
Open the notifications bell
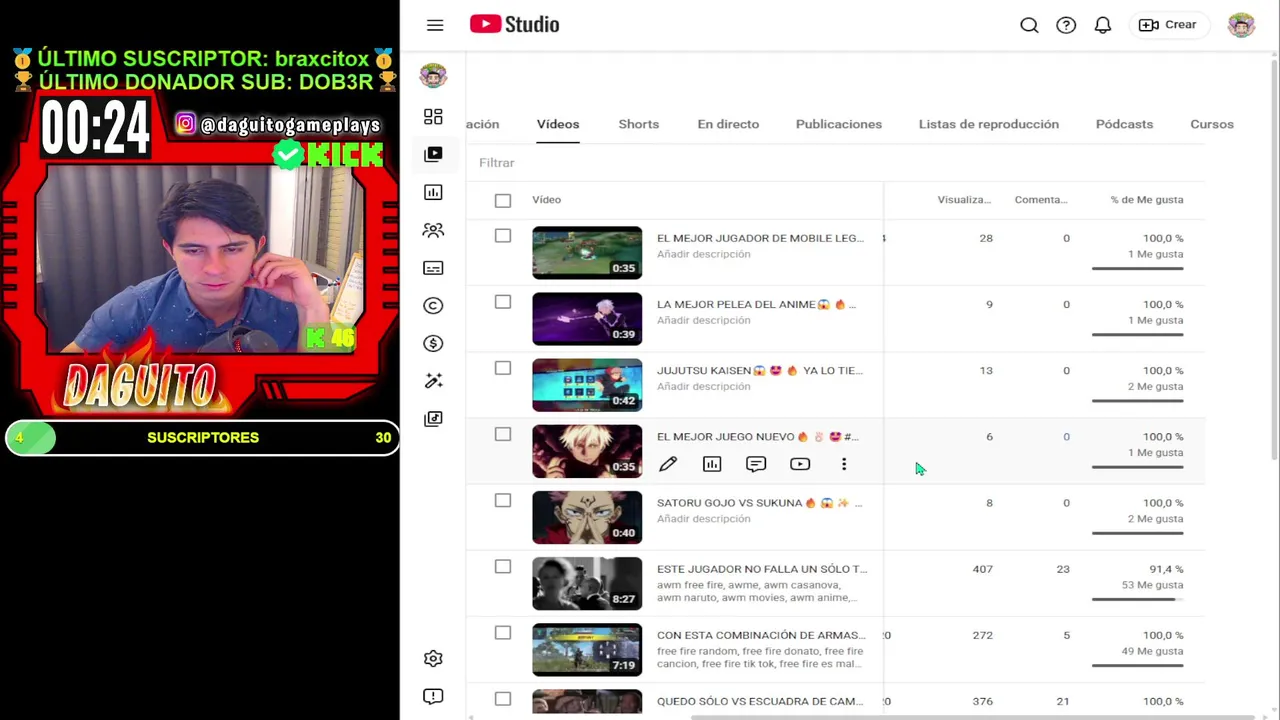1103,25
